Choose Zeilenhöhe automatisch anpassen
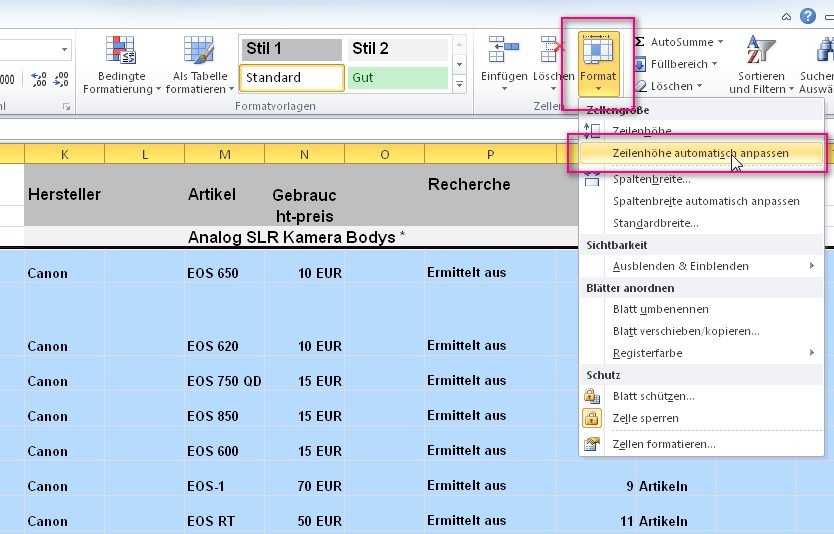 click(702, 153)
